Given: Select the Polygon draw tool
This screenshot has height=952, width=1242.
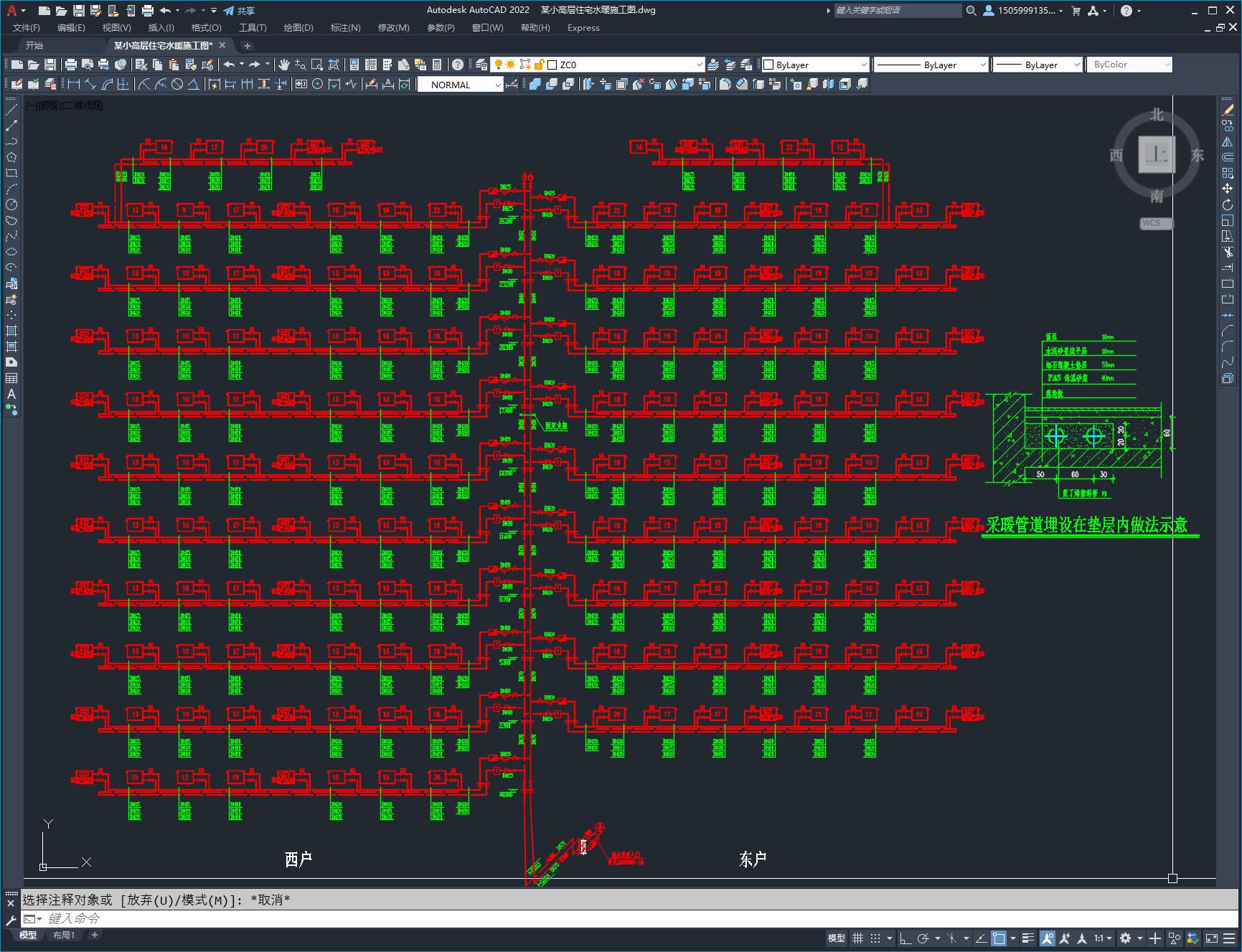Looking at the screenshot, I should click(11, 157).
